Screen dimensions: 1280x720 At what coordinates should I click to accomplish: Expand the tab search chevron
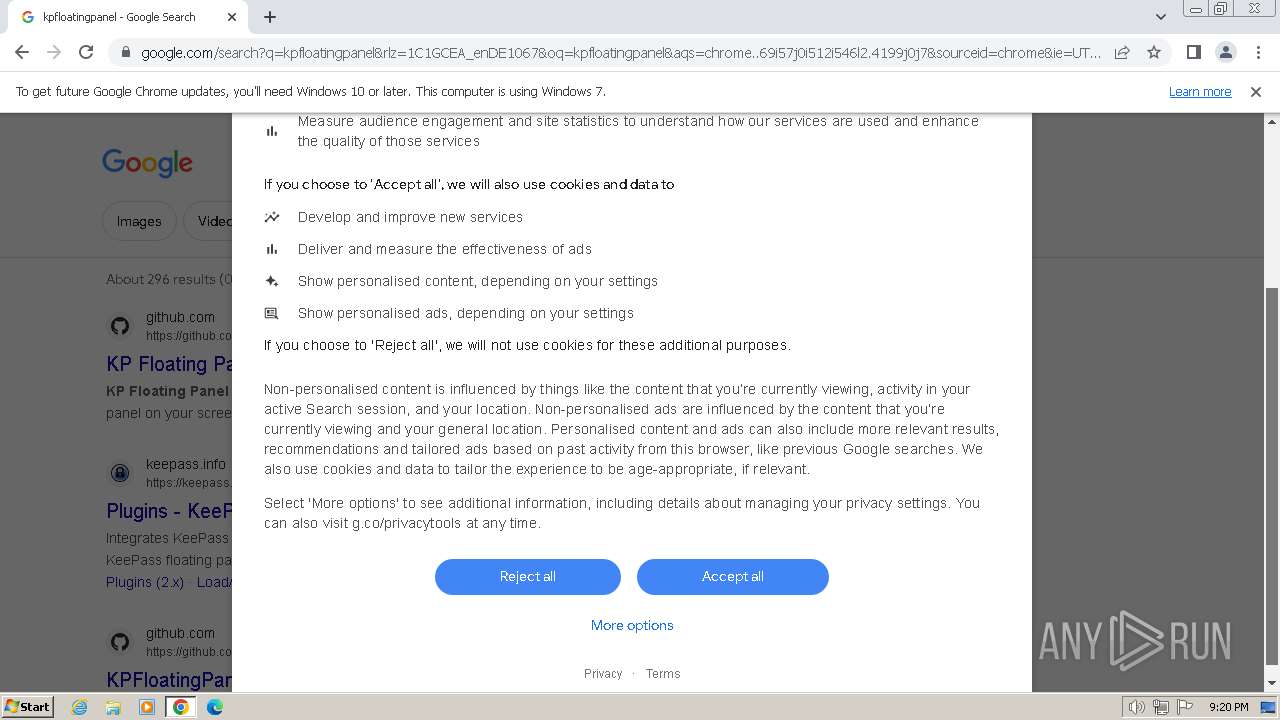point(1161,17)
